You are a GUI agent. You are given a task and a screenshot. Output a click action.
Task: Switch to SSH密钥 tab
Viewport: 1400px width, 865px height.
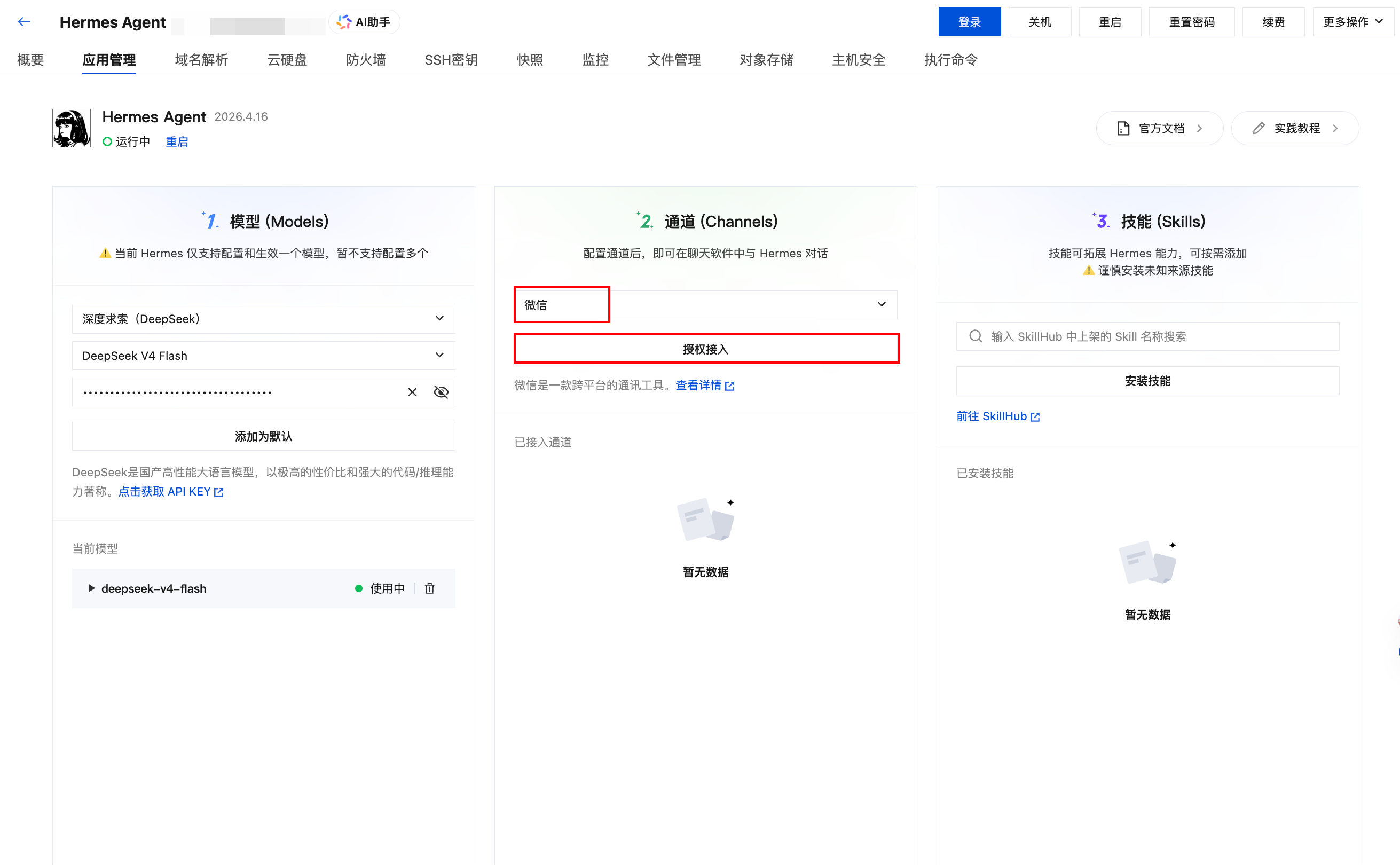click(451, 59)
